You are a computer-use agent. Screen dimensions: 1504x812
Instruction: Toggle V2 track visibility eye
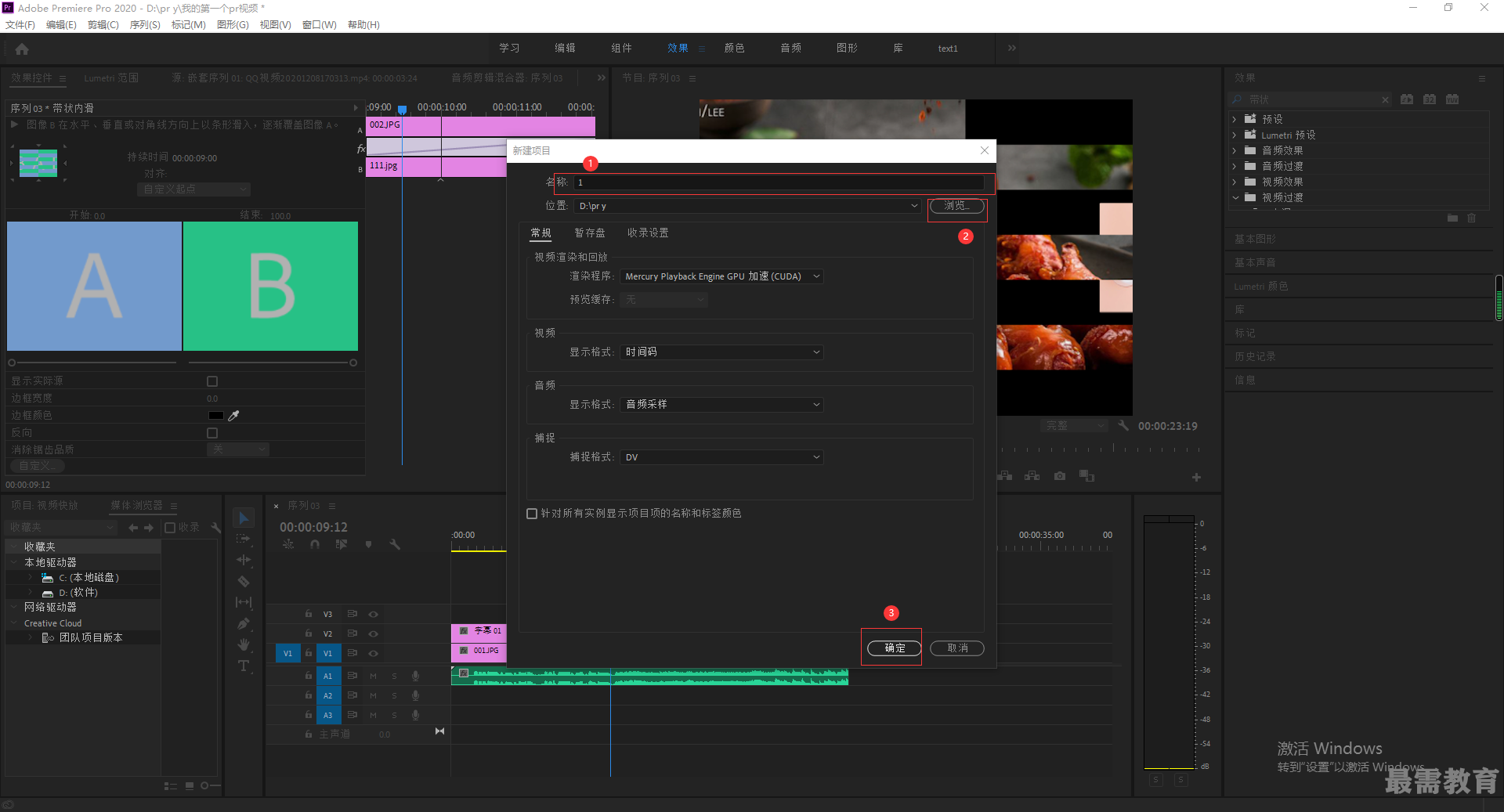point(374,633)
